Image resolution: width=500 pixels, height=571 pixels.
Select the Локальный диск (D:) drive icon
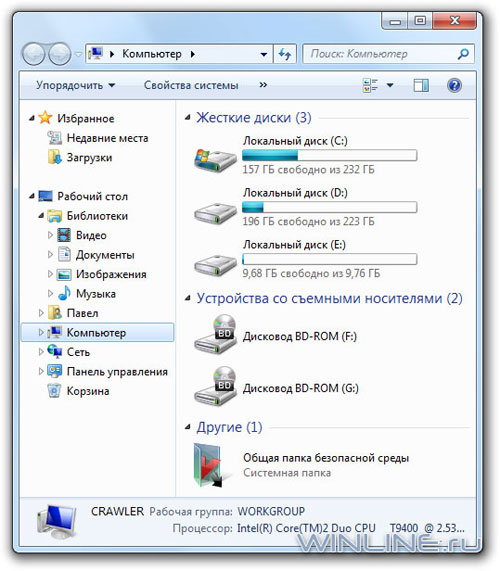pyautogui.click(x=215, y=213)
